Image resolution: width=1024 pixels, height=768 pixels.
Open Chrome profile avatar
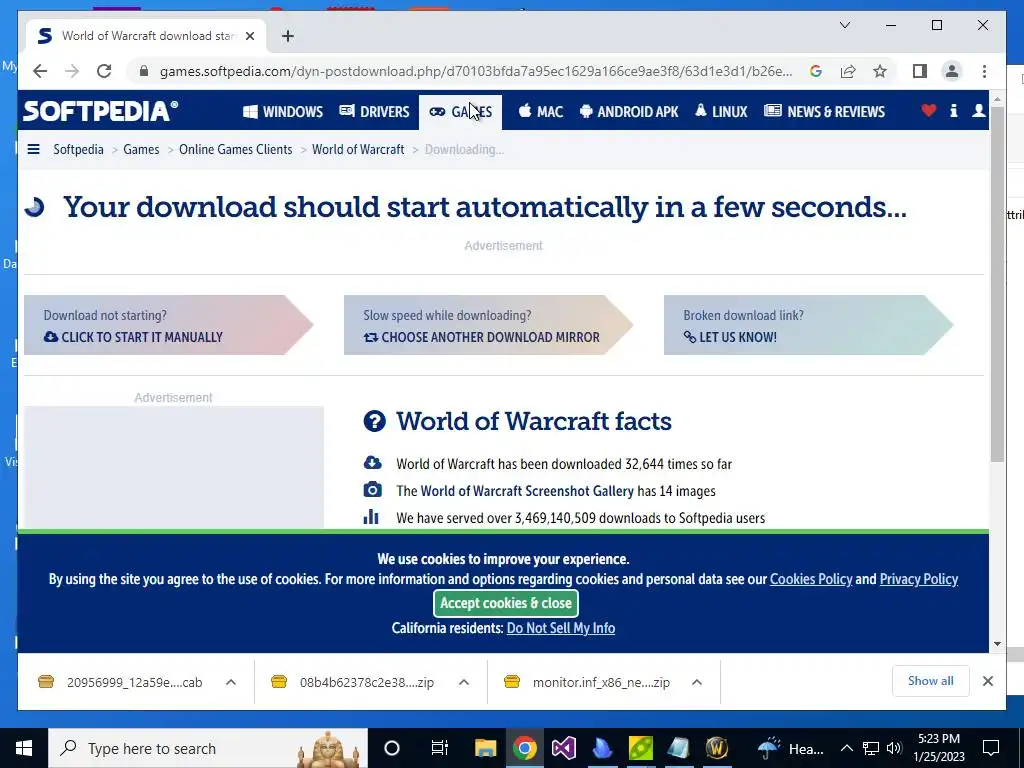tap(952, 71)
